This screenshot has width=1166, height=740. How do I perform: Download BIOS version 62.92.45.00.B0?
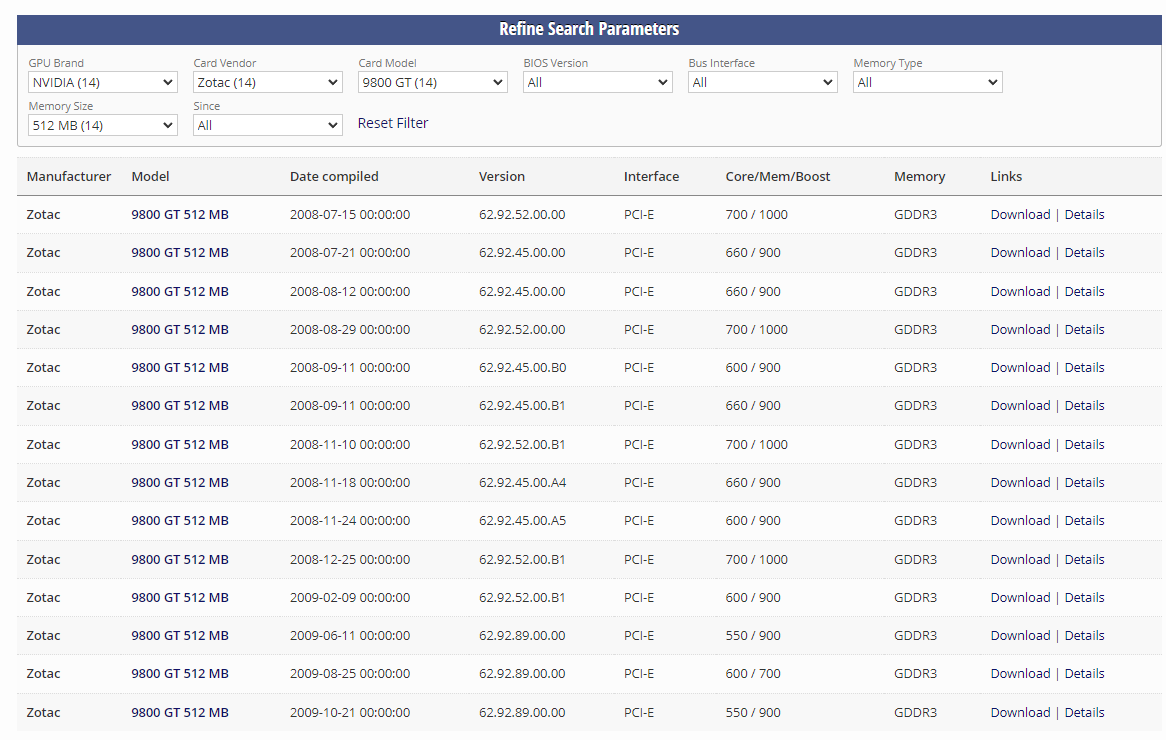point(1020,367)
